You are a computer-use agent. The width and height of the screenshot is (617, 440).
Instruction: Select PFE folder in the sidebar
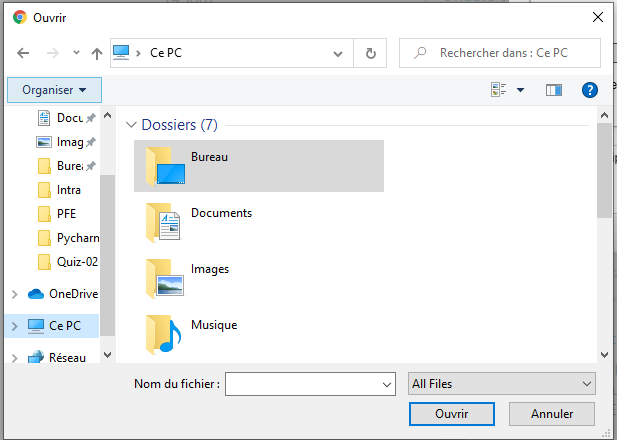coord(66,213)
